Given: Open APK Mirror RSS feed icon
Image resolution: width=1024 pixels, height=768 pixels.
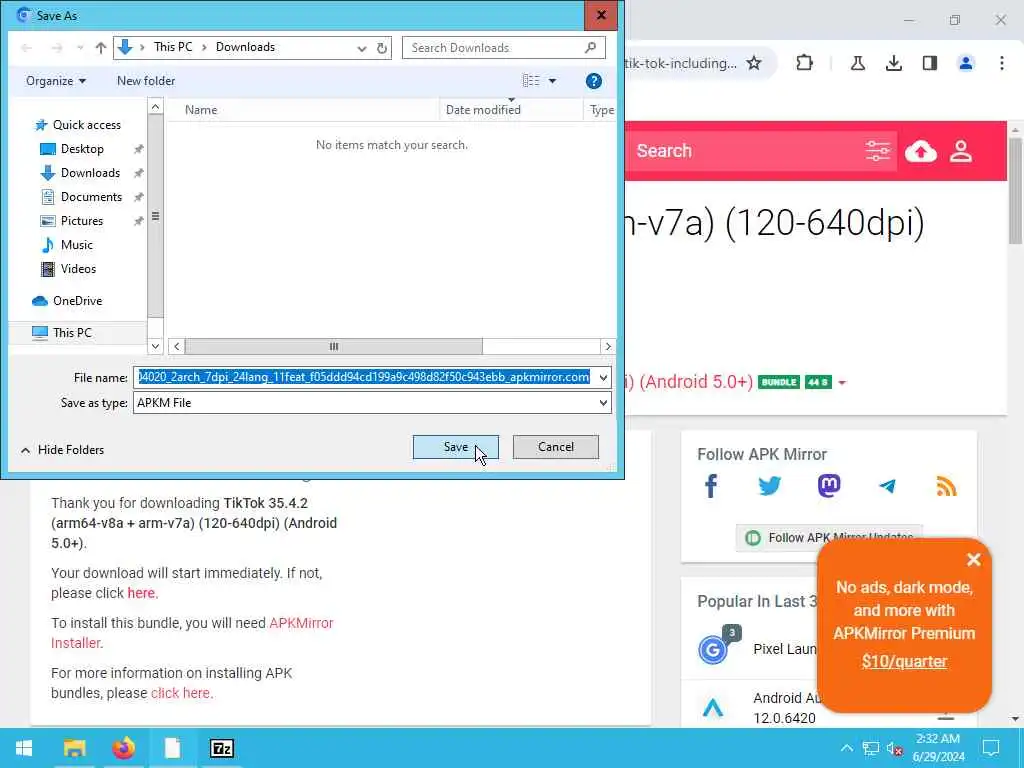Looking at the screenshot, I should [946, 486].
